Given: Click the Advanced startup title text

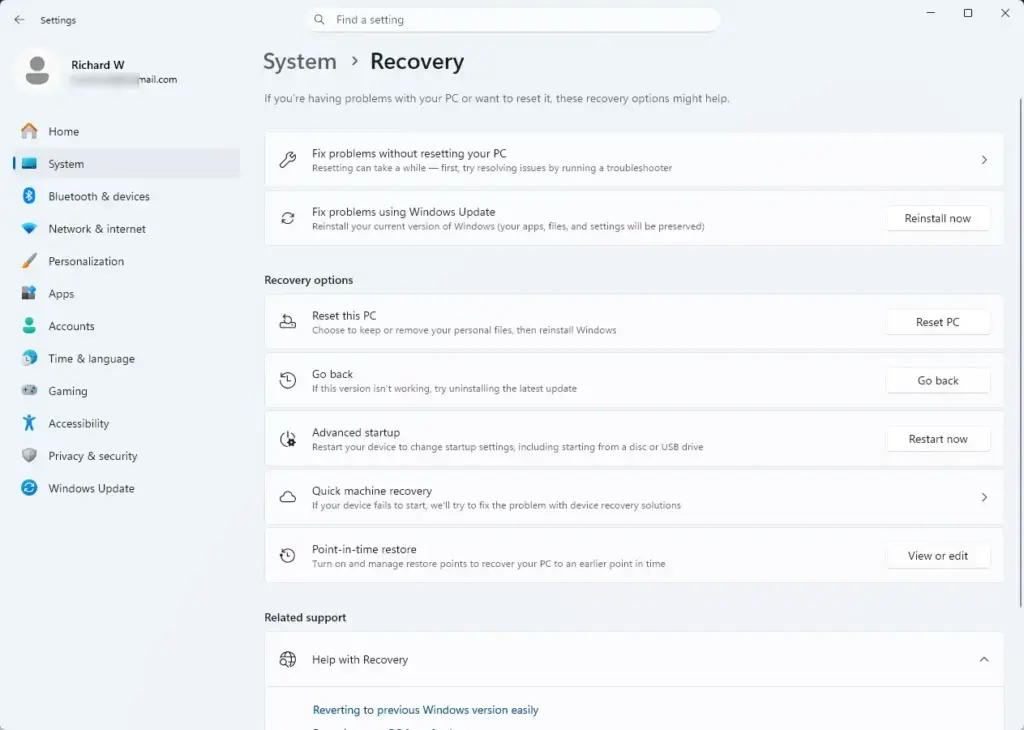Looking at the screenshot, I should 355,432.
